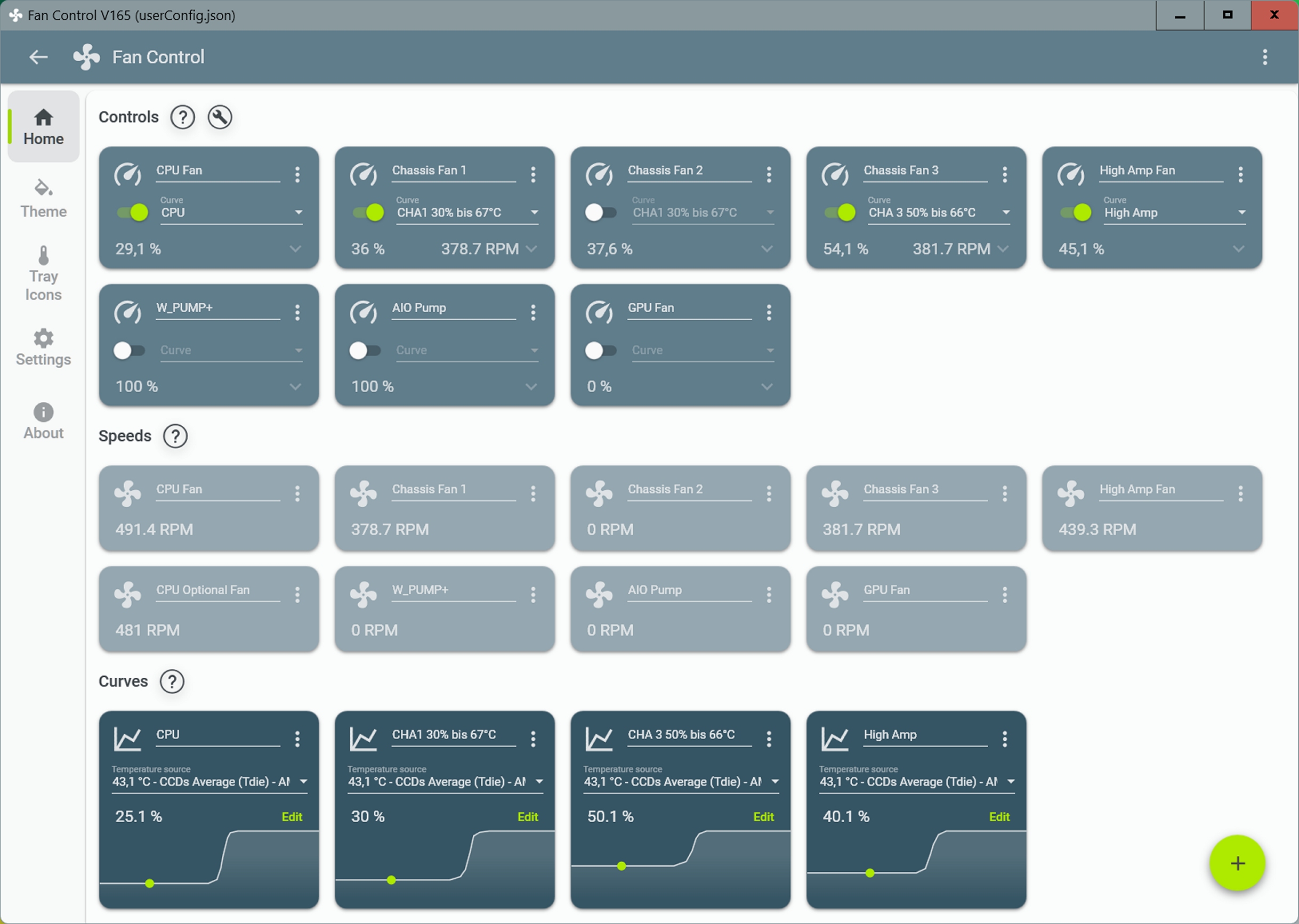The height and width of the screenshot is (924, 1299).
Task: Enable the Chassis Fan 2 control toggle
Action: [x=601, y=213]
